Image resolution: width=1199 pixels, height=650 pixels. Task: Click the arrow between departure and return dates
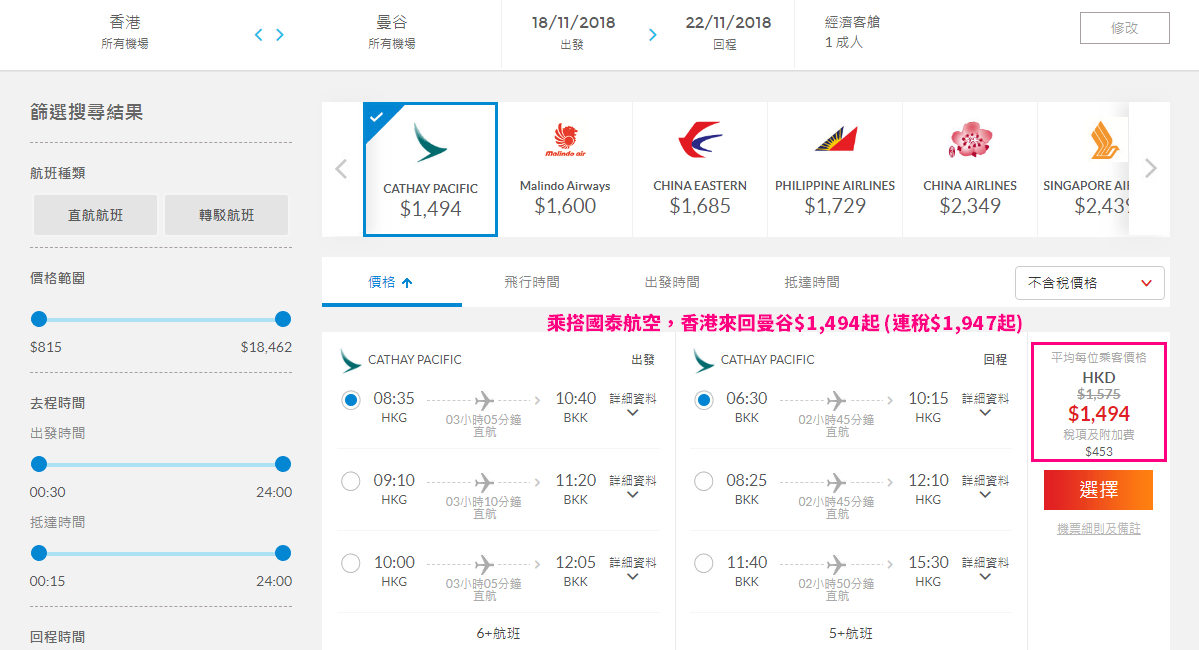[x=652, y=34]
